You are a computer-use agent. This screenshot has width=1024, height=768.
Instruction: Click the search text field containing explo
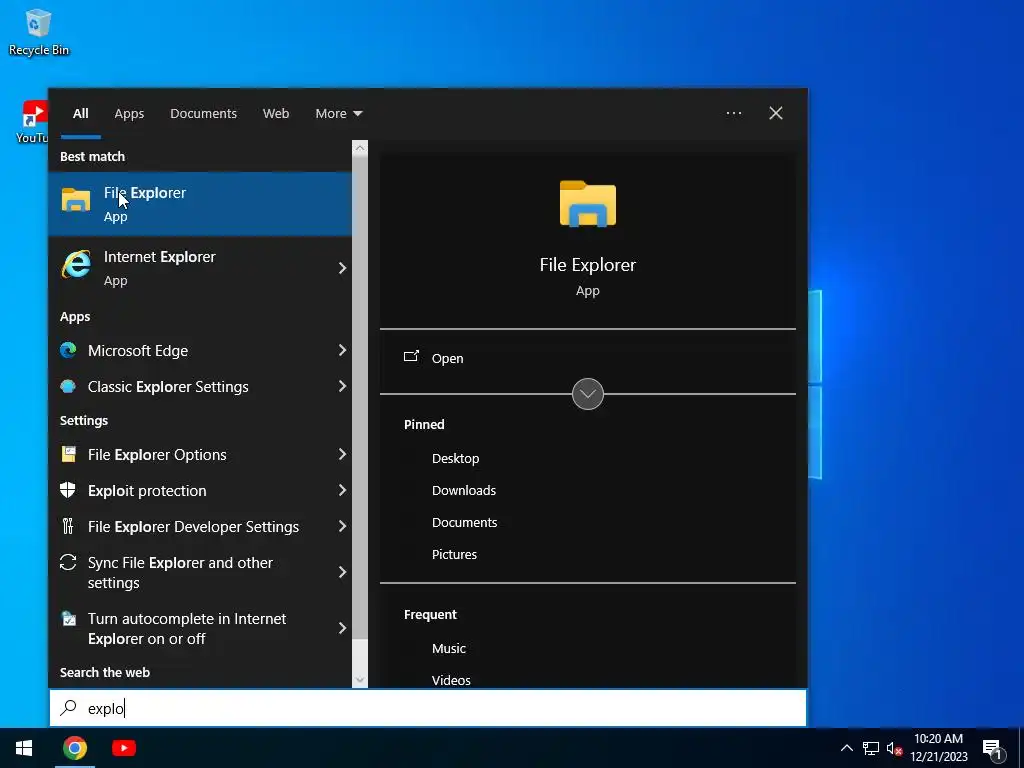[428, 708]
